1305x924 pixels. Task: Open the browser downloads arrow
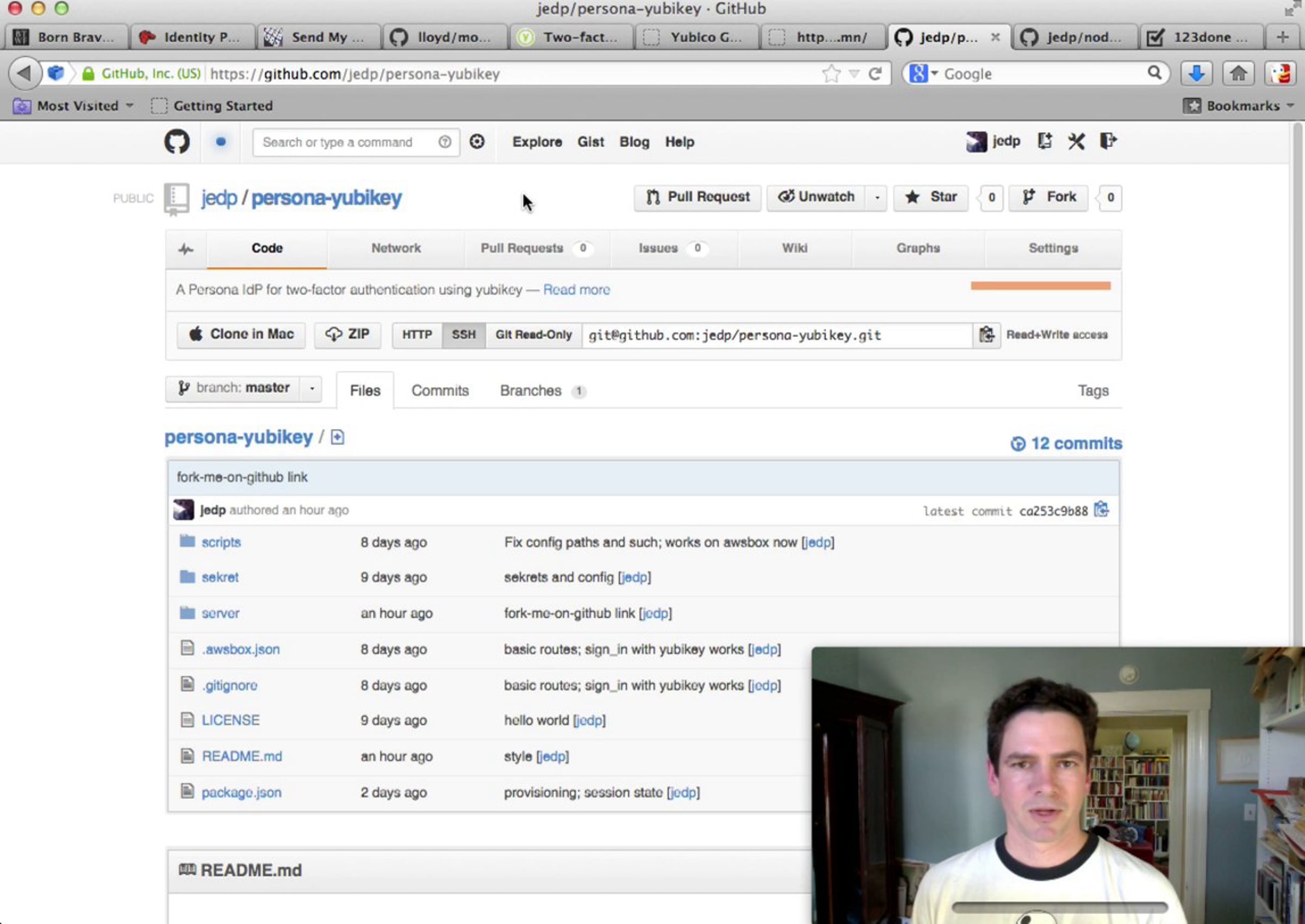1196,73
